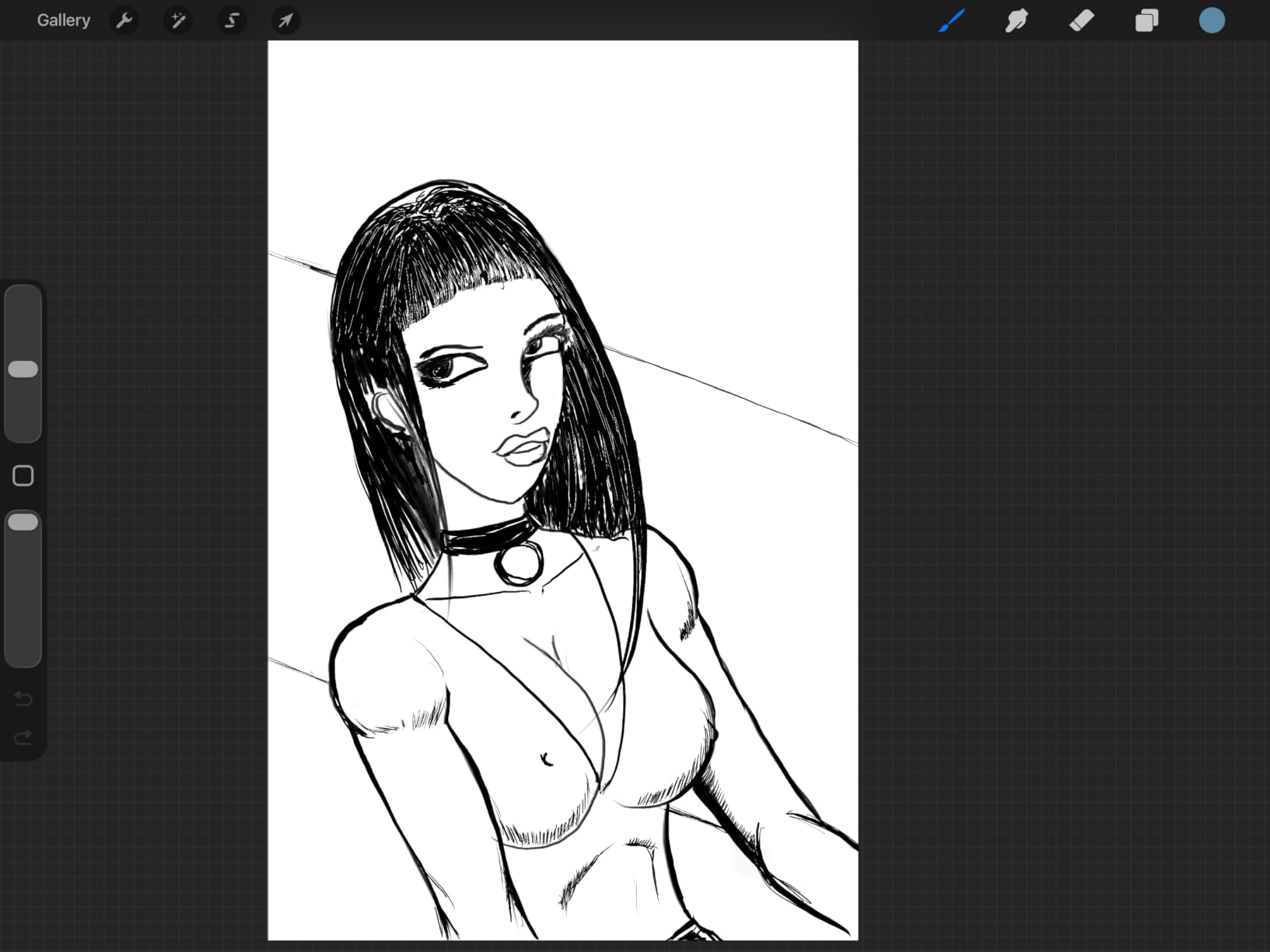The width and height of the screenshot is (1270, 952).
Task: Select the Eraser tool
Action: pyautogui.click(x=1082, y=20)
